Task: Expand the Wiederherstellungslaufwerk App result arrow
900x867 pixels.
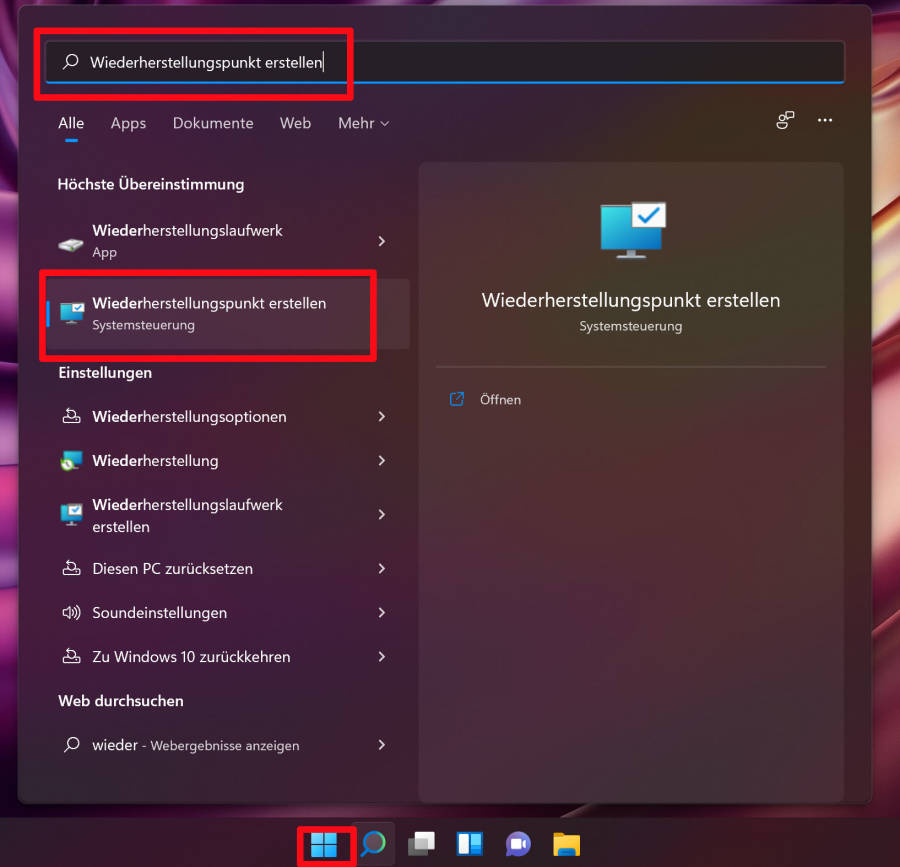Action: coord(382,241)
